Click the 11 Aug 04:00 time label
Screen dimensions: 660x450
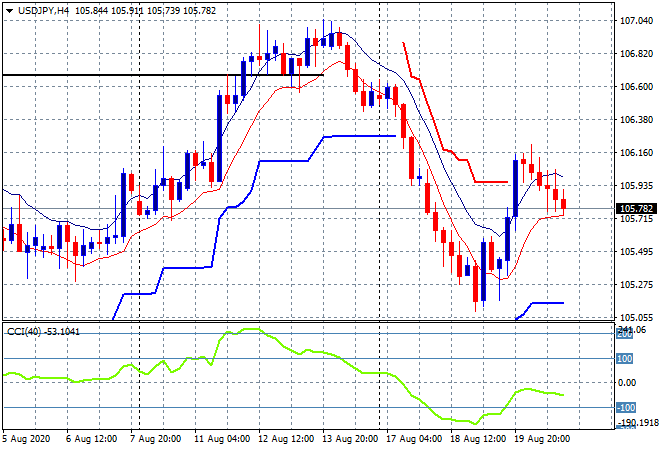click(x=222, y=439)
